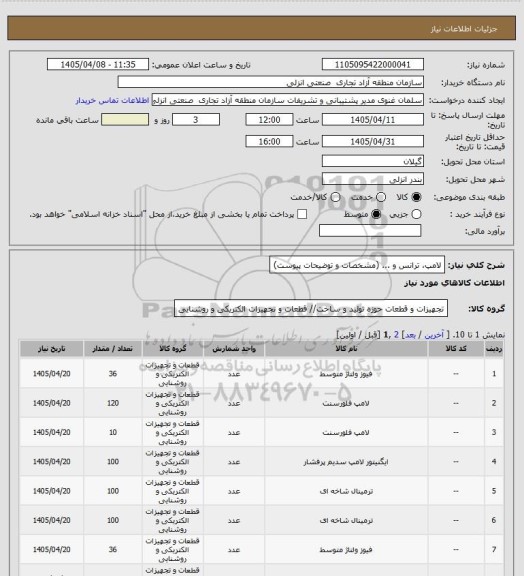Click the تاریخ نیاز column header
524x576 pixels.
[51, 349]
